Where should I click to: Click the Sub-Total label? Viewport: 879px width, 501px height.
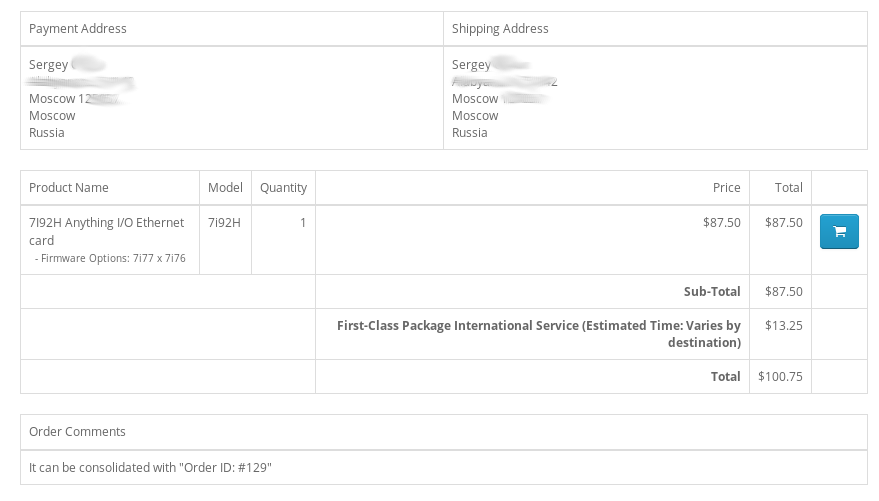pos(712,292)
